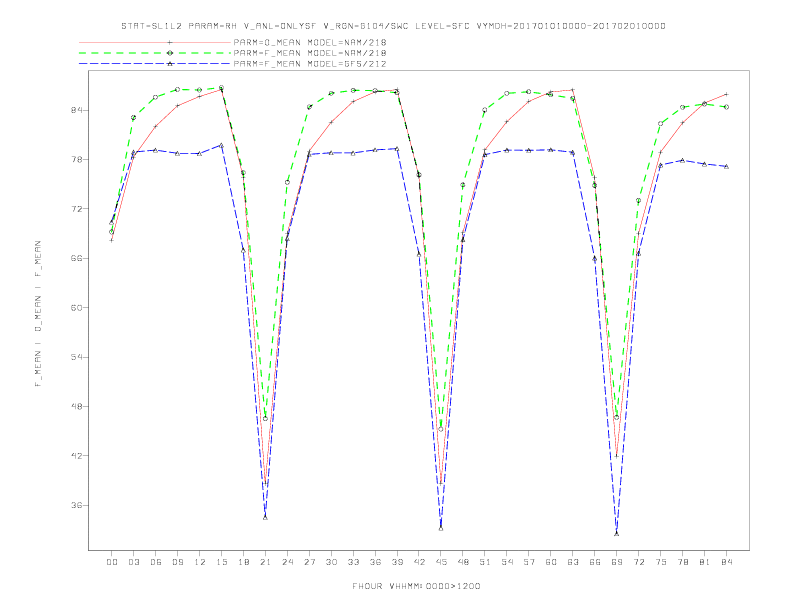This screenshot has height=612, width=792.
Task: Click x-axis tick label 18
Action: [243, 562]
